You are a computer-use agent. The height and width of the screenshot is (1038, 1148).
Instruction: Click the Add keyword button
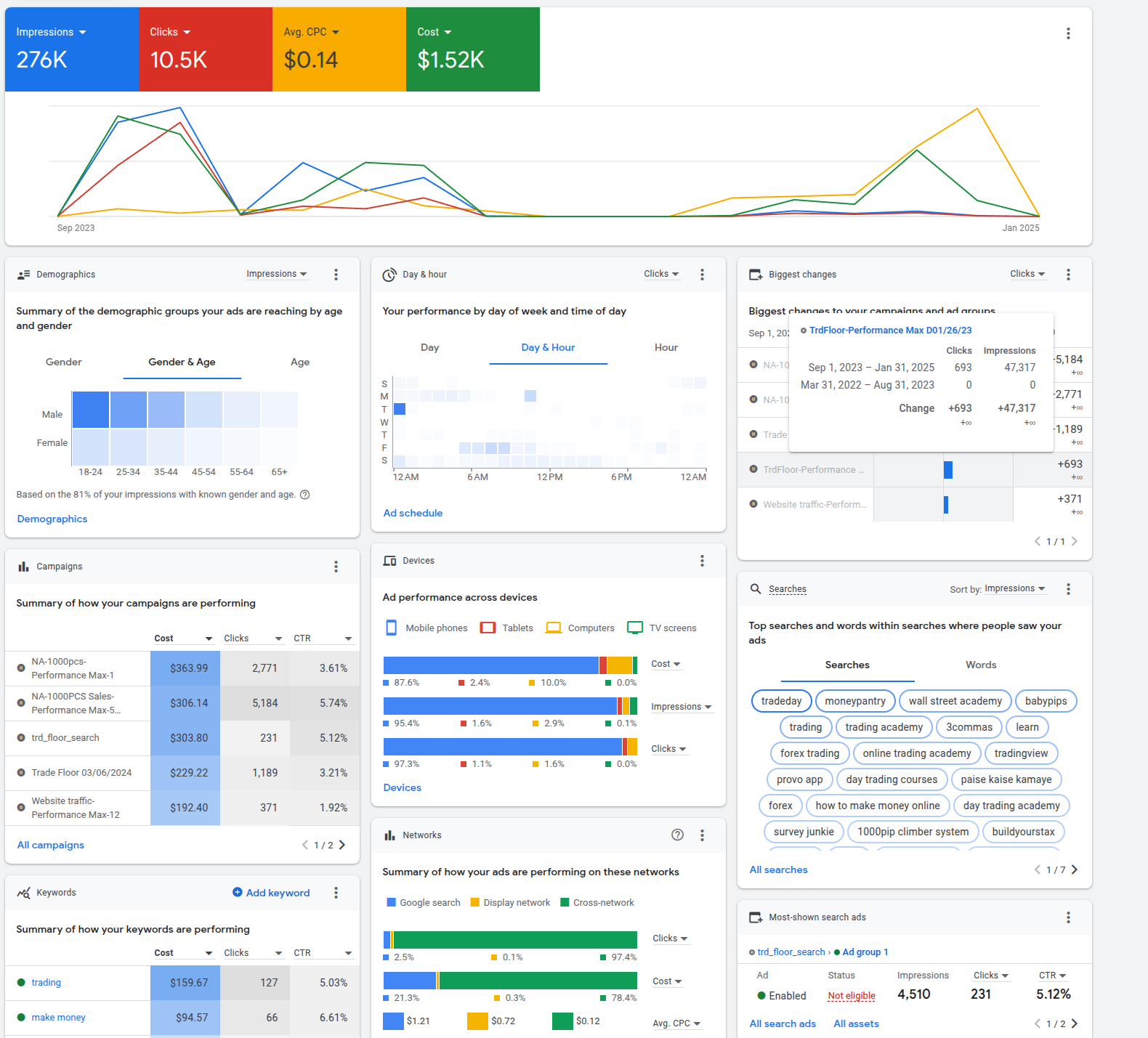click(x=271, y=893)
